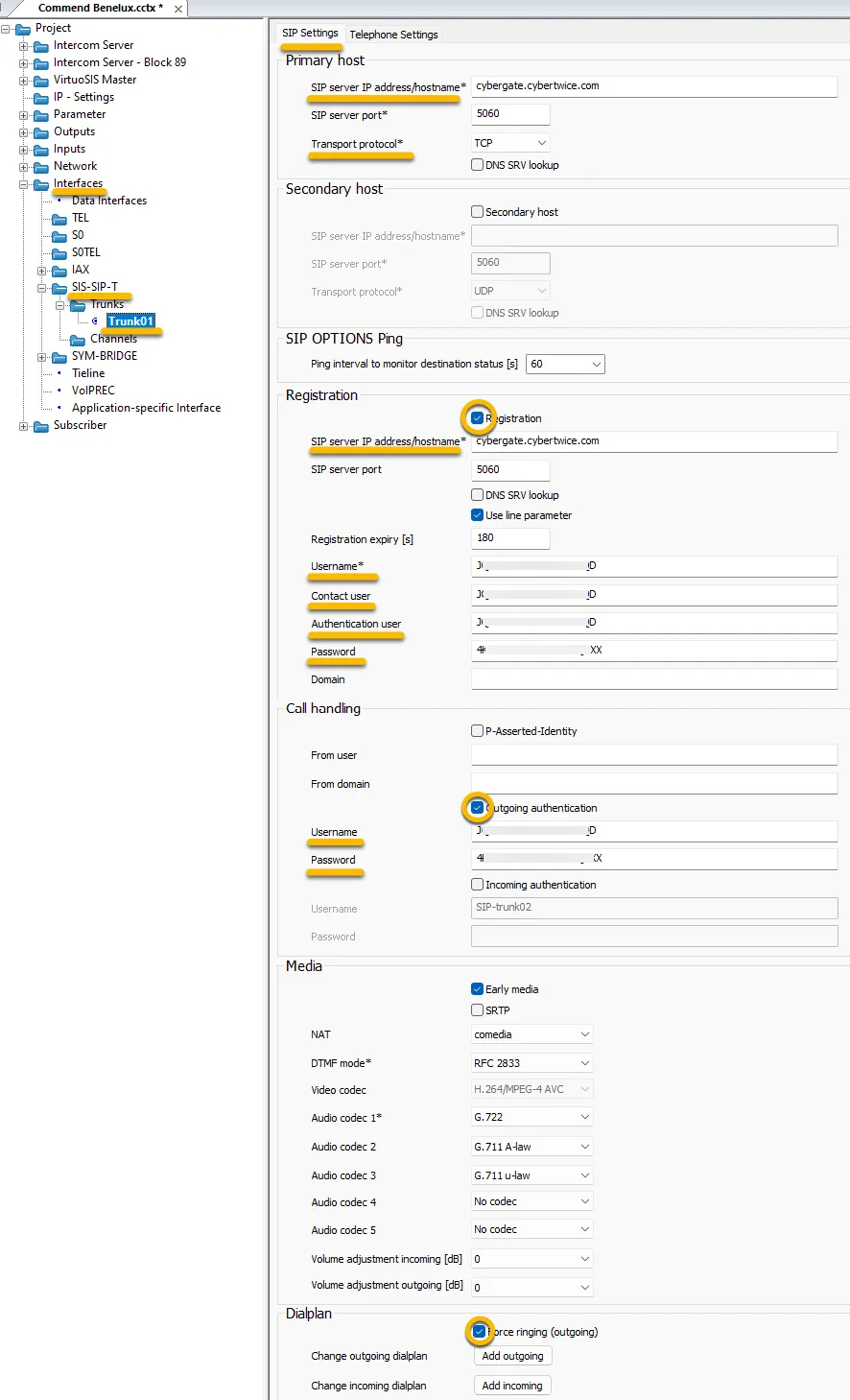Screen dimensions: 850x1400
Task: Click the Intercom Server - Block 89 folder icon
Action: (x=41, y=63)
